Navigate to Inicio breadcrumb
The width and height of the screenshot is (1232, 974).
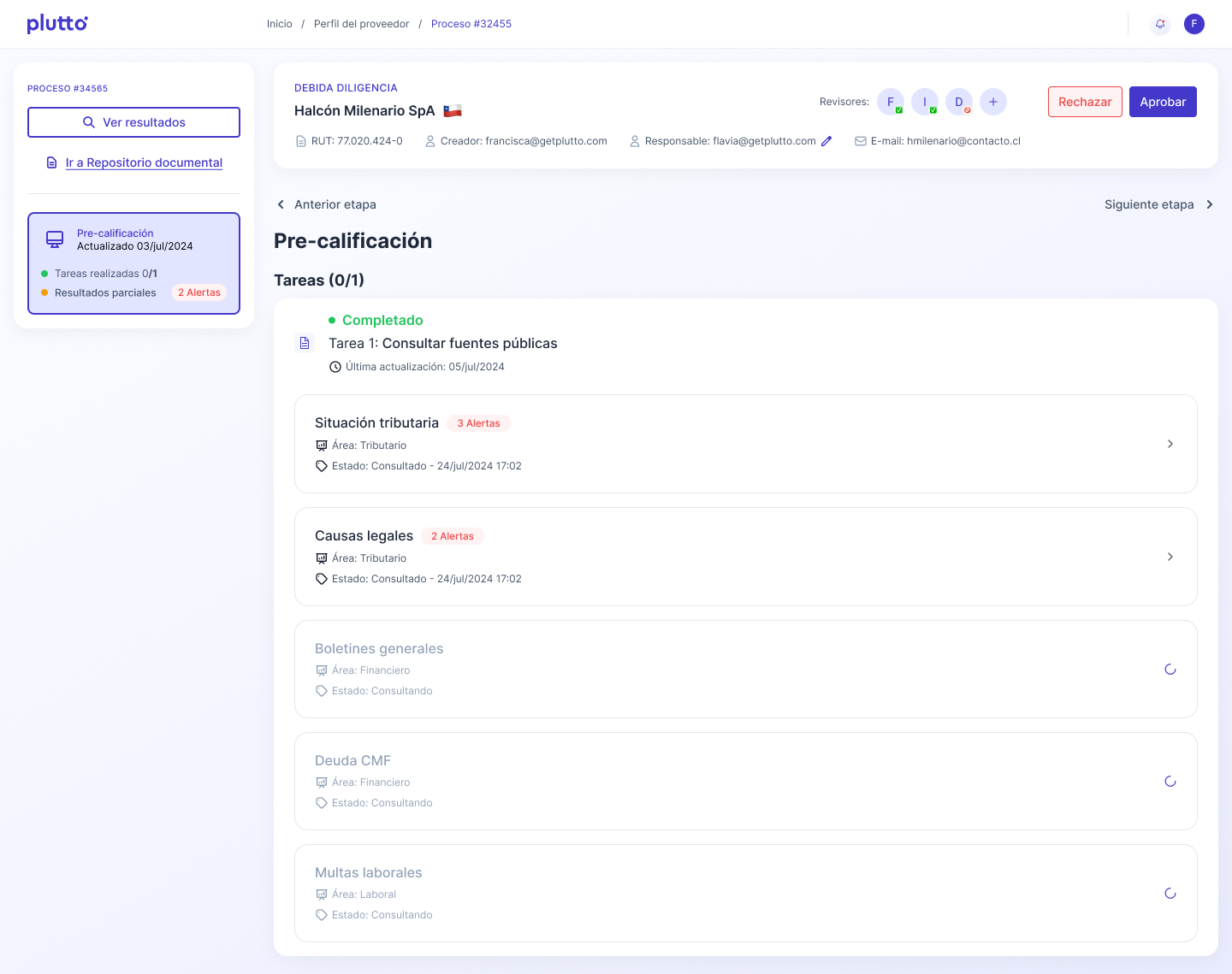click(x=280, y=24)
